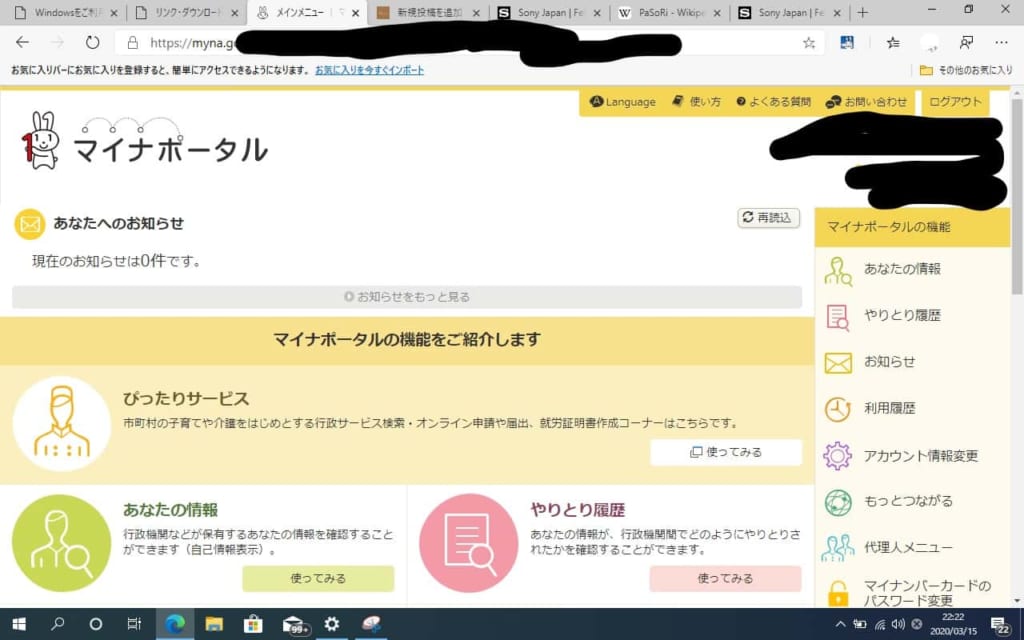Click the green 使ってみる under あなたの情報

pos(318,579)
